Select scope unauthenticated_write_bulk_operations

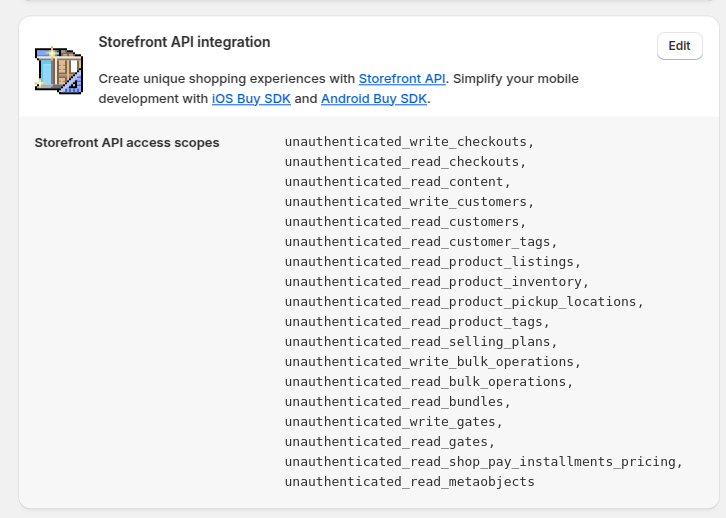tap(429, 362)
